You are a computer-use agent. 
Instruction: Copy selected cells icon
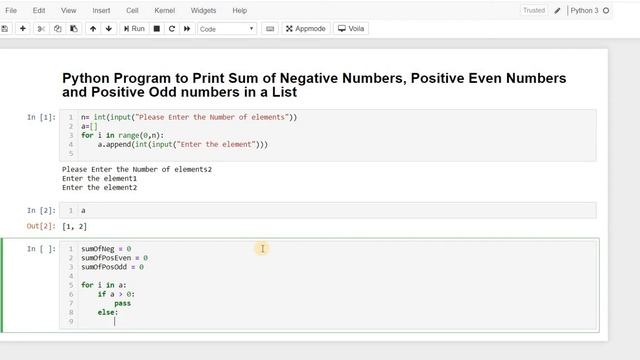pyautogui.click(x=58, y=29)
